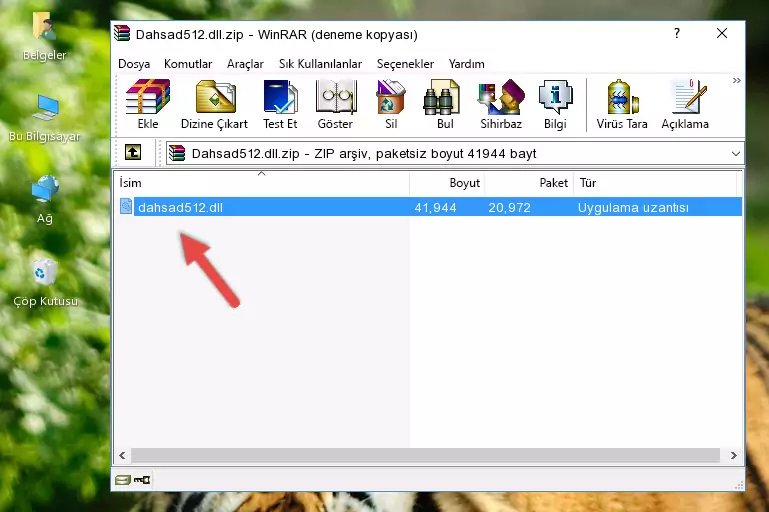
Task: Click the key password icon in status bar
Action: [142, 480]
